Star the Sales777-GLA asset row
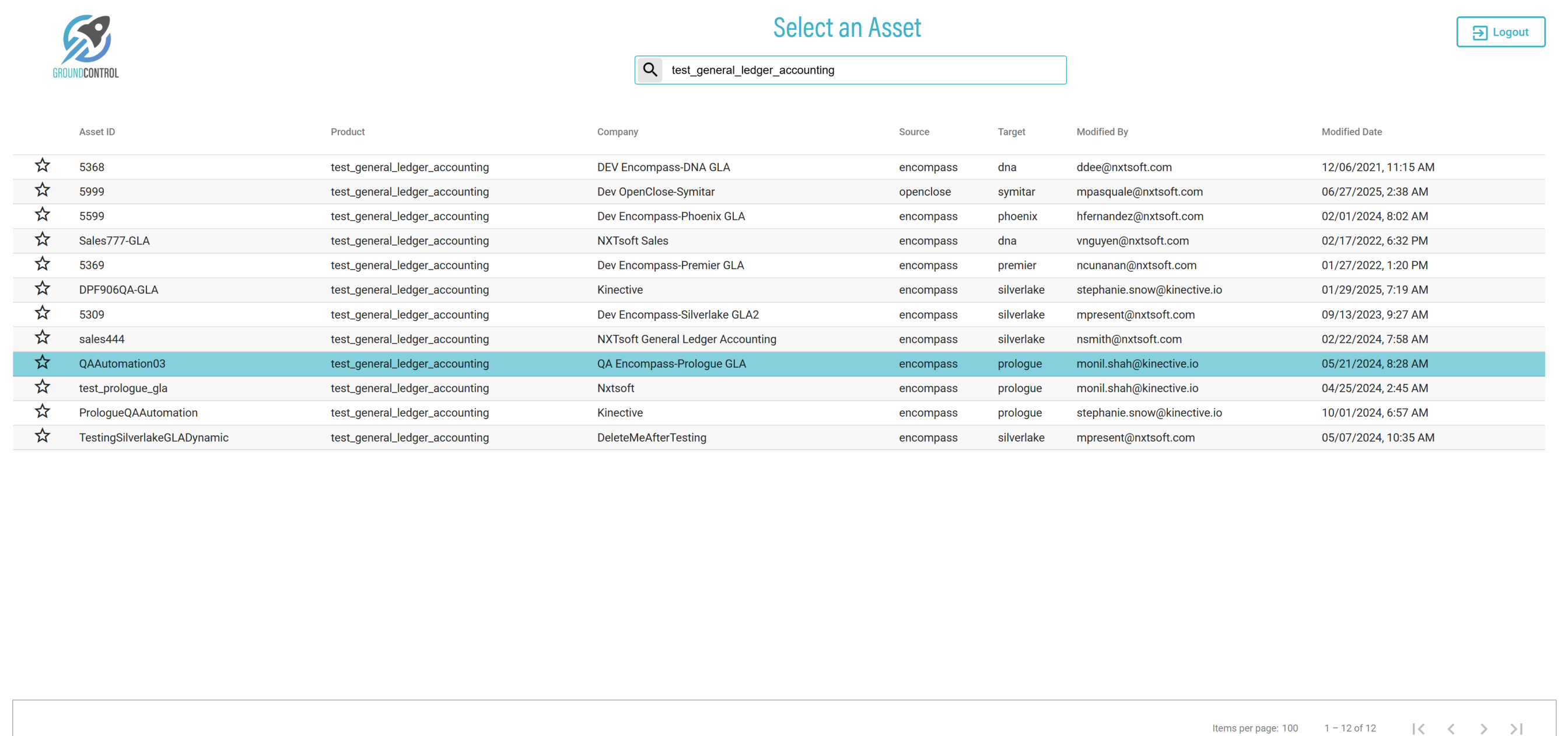Image resolution: width=1568 pixels, height=736 pixels. click(x=42, y=239)
